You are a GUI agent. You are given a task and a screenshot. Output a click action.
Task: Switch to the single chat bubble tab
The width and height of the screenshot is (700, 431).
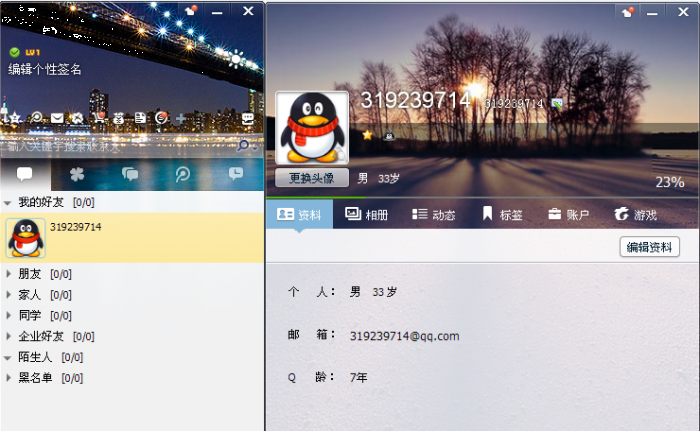point(25,174)
